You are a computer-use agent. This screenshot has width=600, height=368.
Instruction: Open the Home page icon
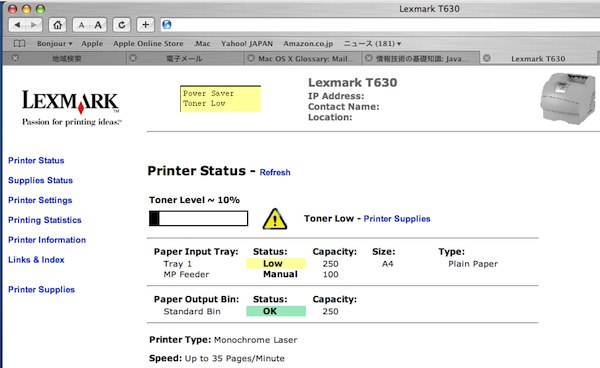(x=57, y=25)
